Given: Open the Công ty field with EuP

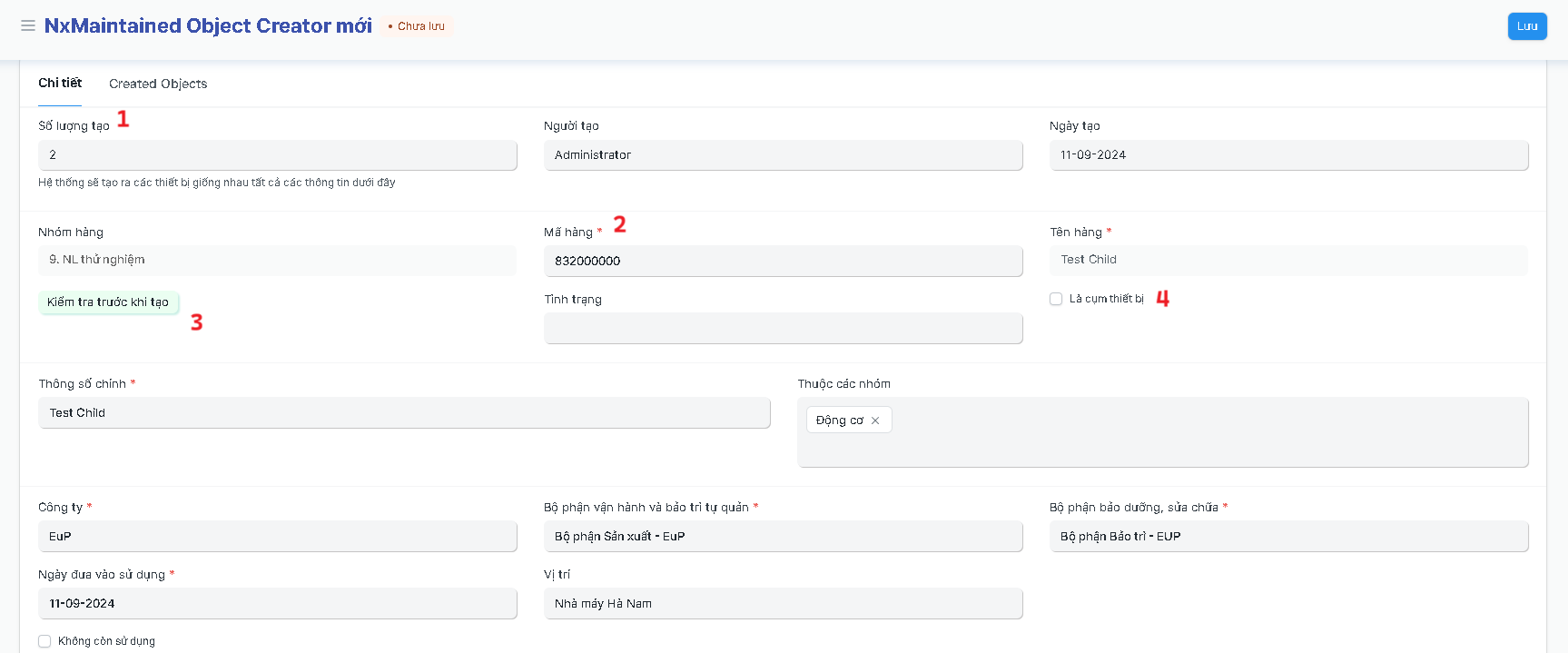Looking at the screenshot, I should point(277,536).
